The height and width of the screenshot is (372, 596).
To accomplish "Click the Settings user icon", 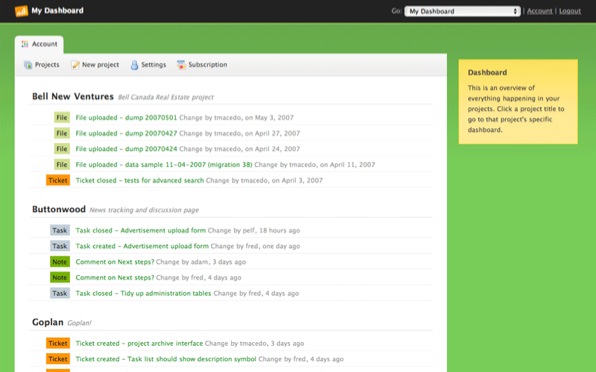I will pyautogui.click(x=135, y=65).
